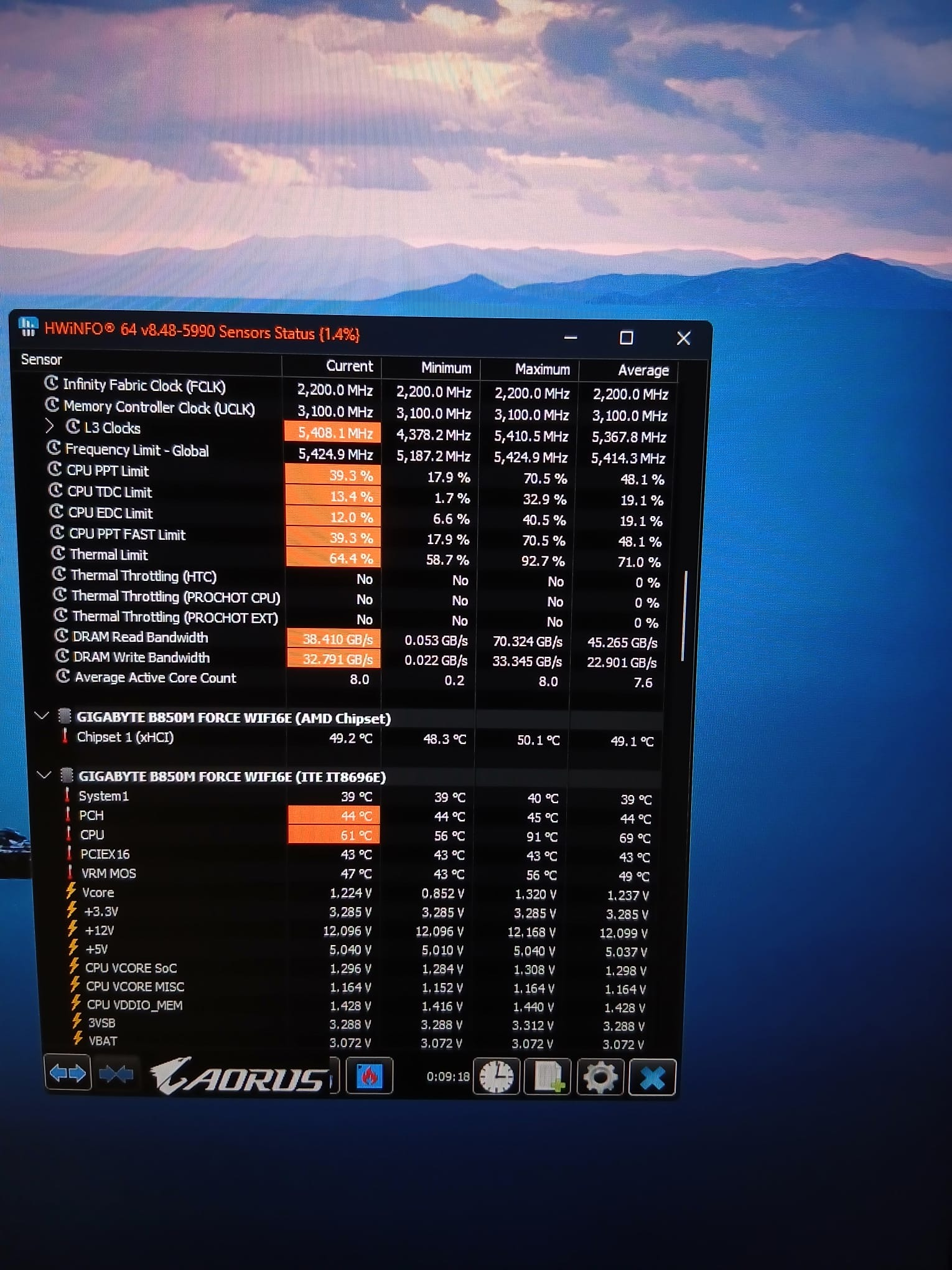Select the DRAM Write Bandwidth row
Viewport: 952px width, 1270px height.
coord(357,659)
